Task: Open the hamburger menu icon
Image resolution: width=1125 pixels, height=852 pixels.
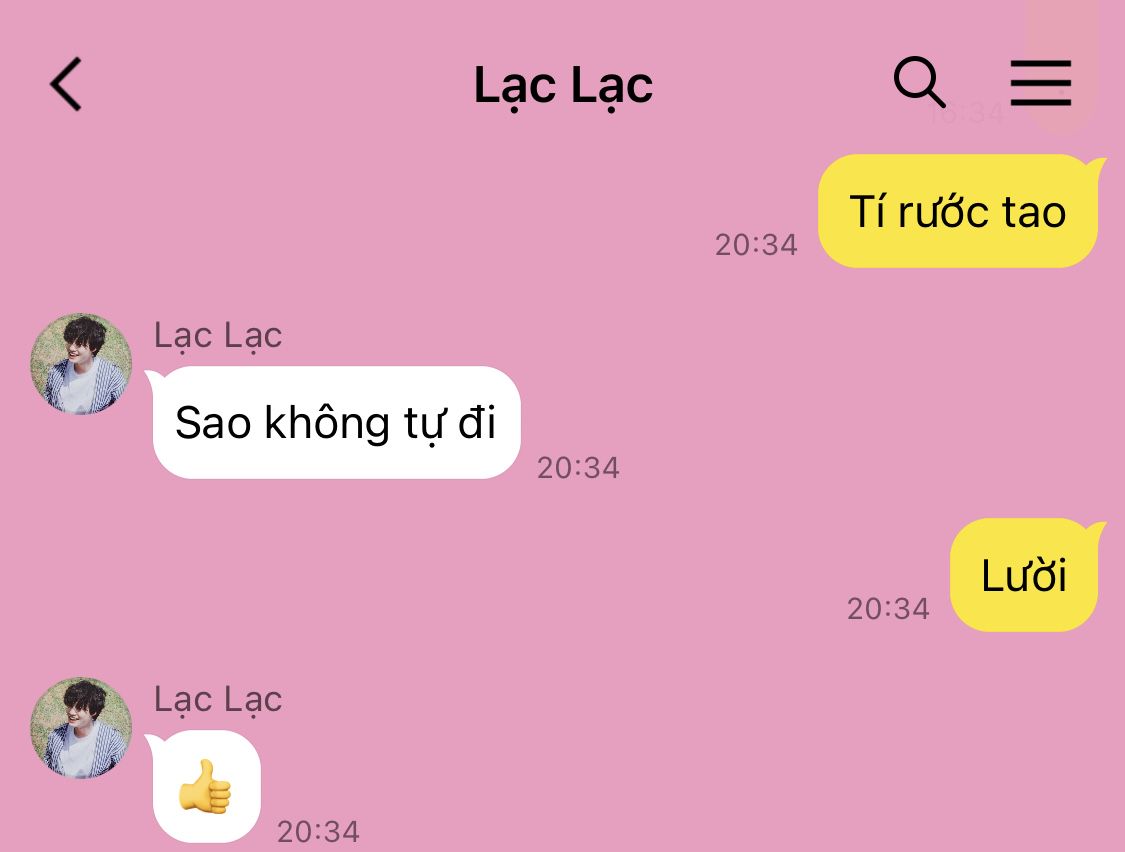Action: [x=1040, y=83]
